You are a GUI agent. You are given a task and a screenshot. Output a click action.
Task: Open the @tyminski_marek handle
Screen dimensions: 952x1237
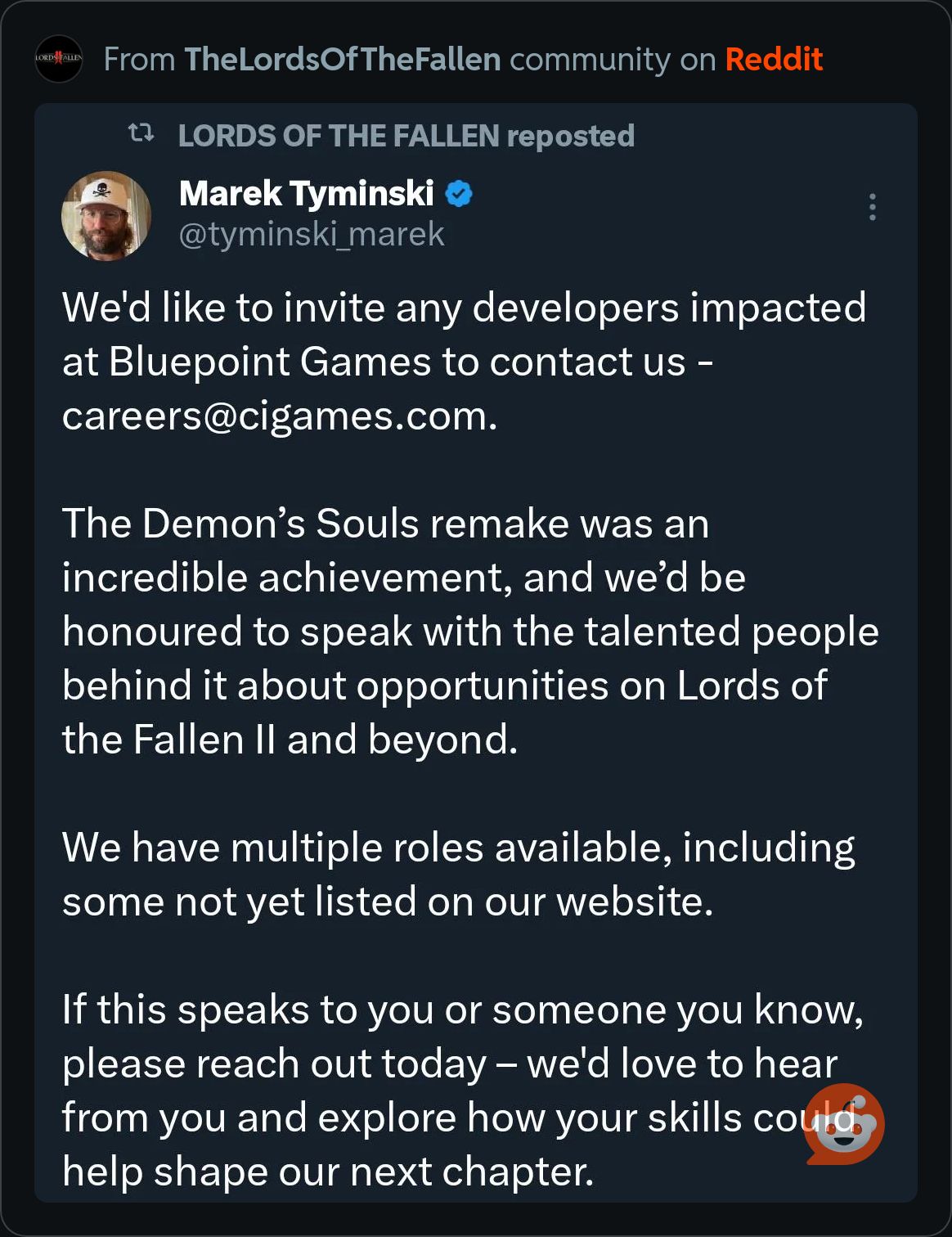pos(311,235)
